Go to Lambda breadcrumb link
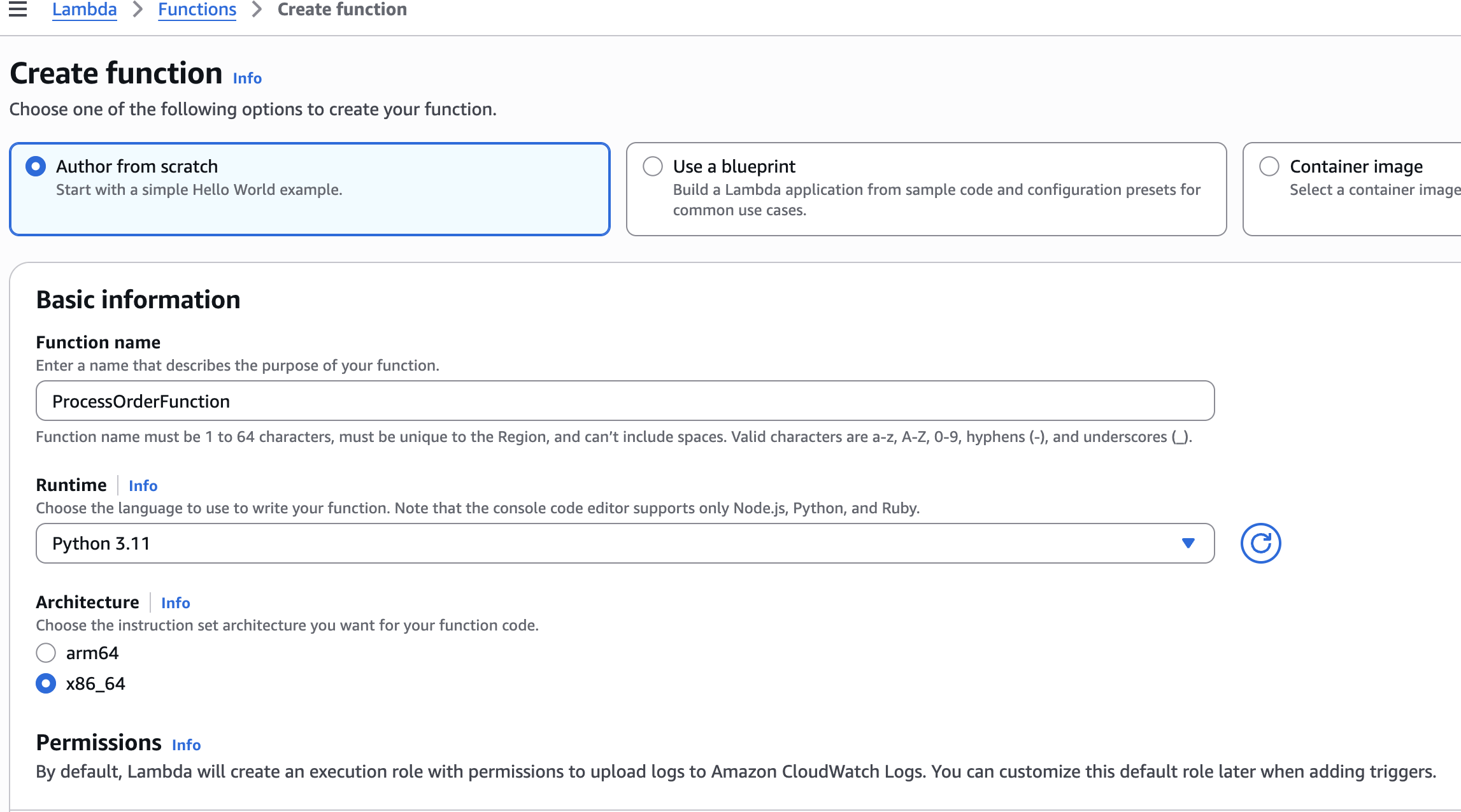The width and height of the screenshot is (1461, 812). (84, 10)
